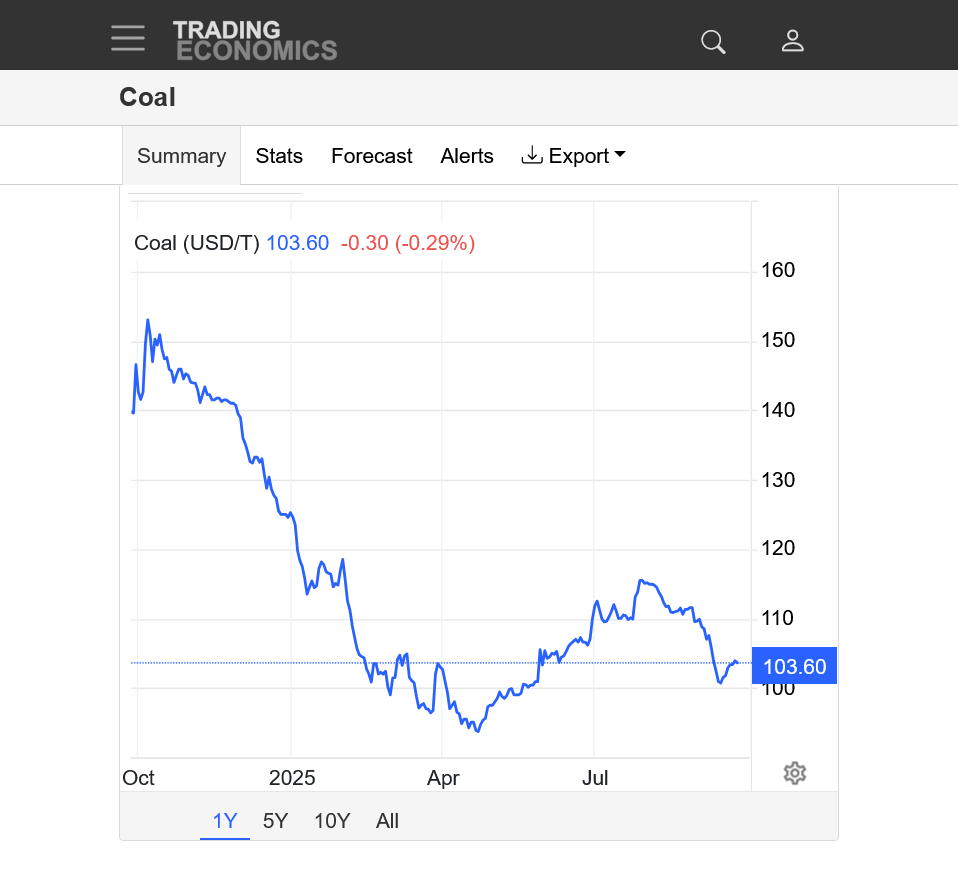Image resolution: width=958 pixels, height=891 pixels.
Task: Show All historical data range
Action: [387, 821]
